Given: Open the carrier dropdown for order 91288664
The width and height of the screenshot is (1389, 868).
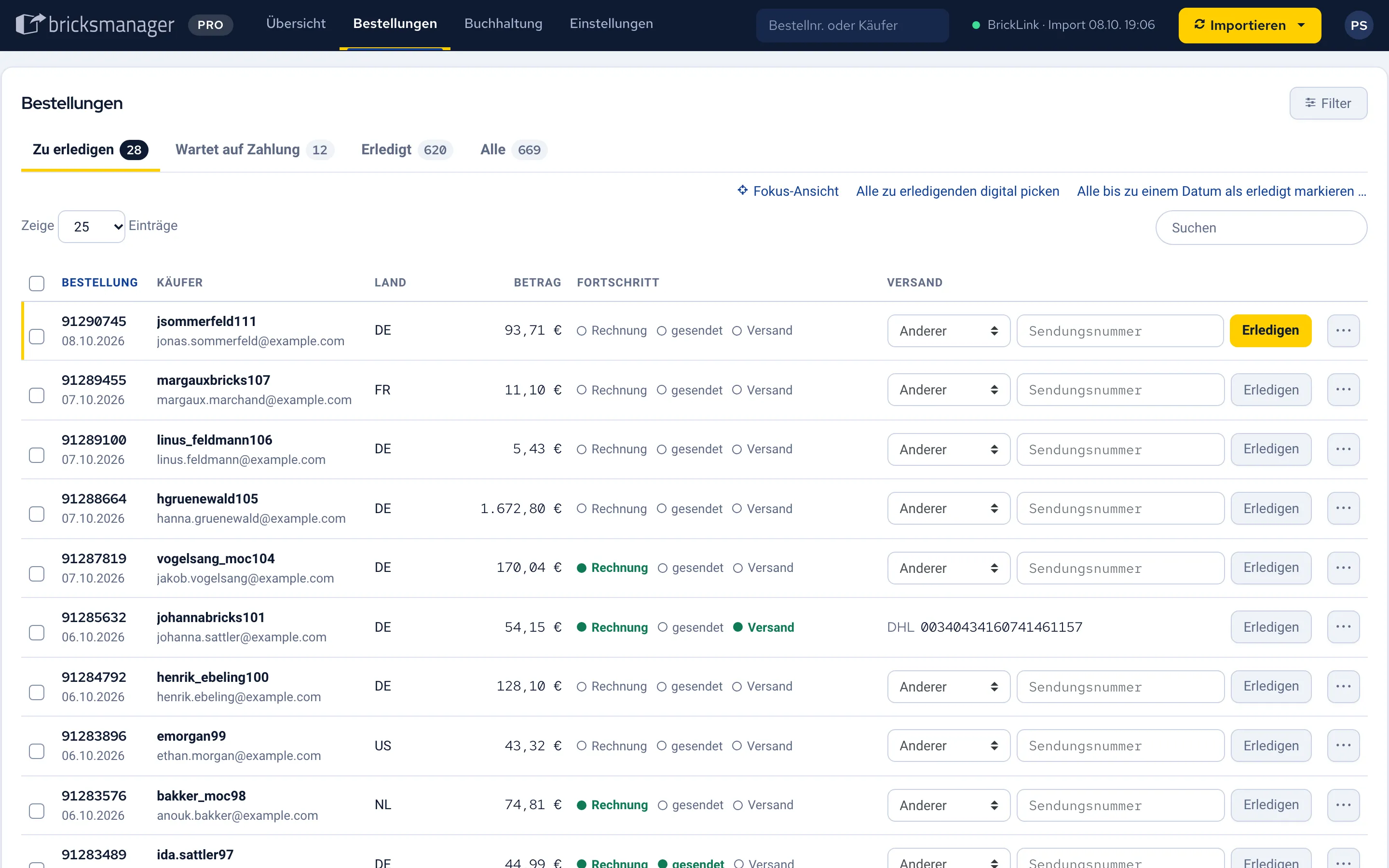Looking at the screenshot, I should tap(948, 509).
